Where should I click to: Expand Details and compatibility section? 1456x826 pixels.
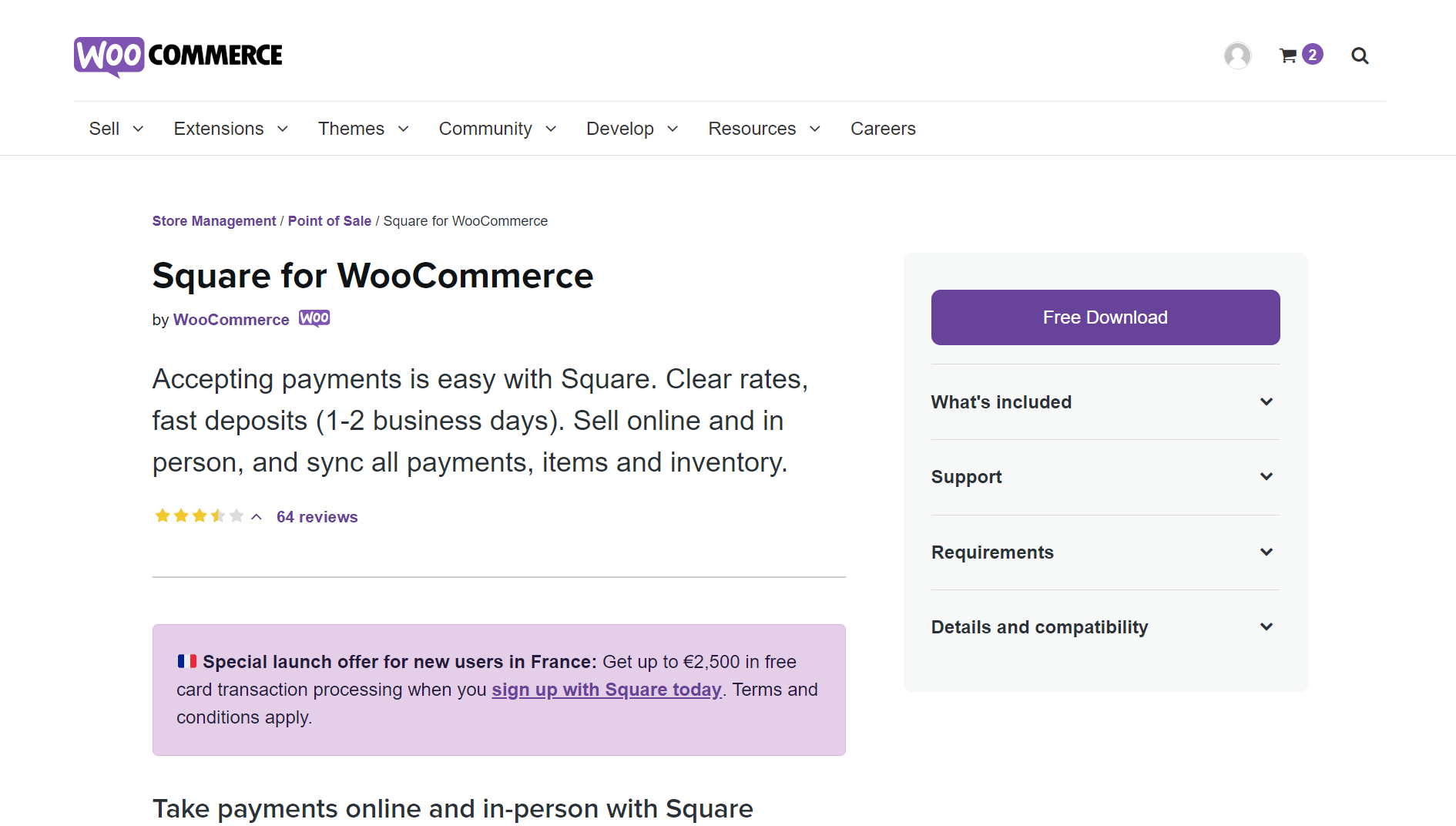point(1105,627)
